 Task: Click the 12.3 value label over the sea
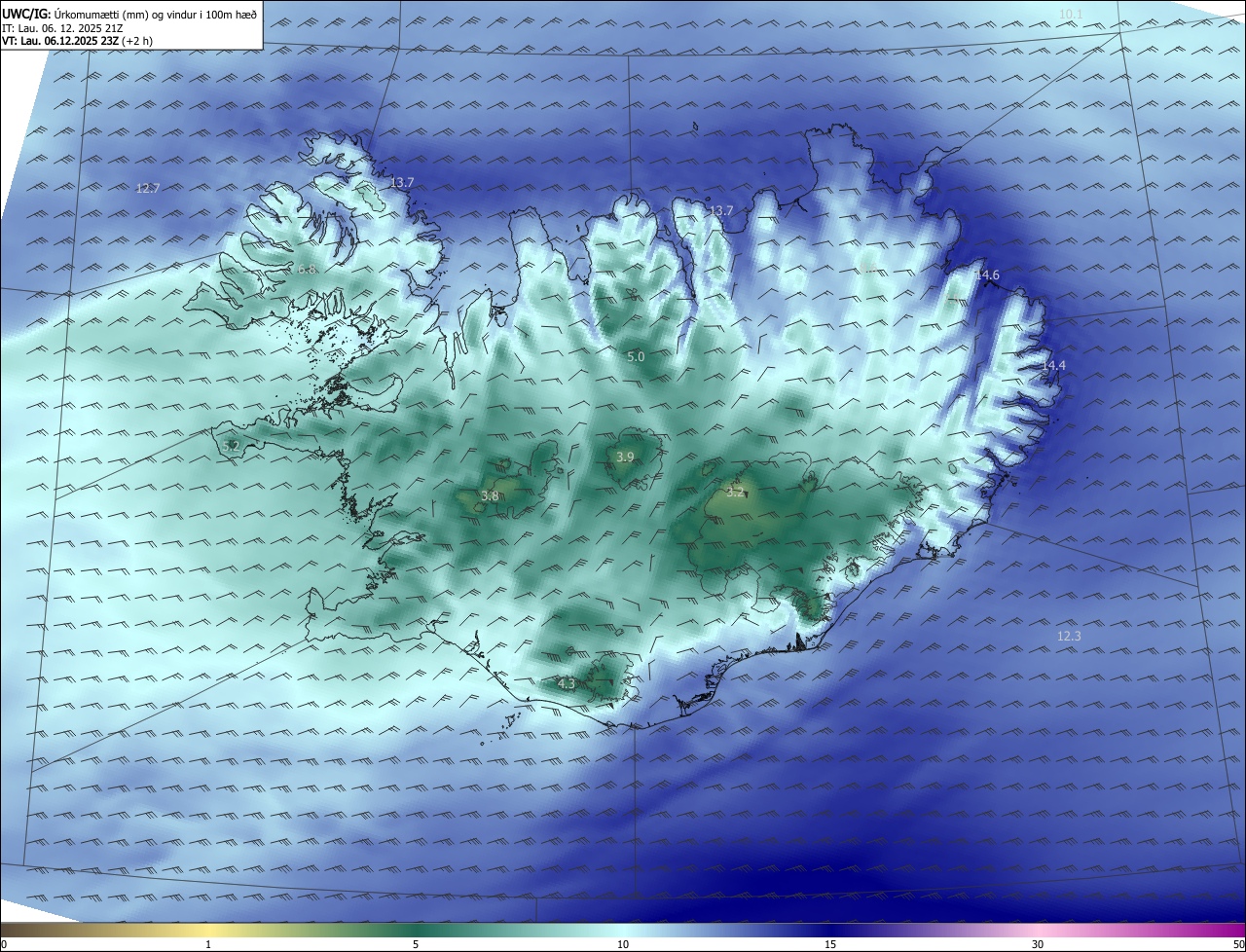tap(1069, 636)
